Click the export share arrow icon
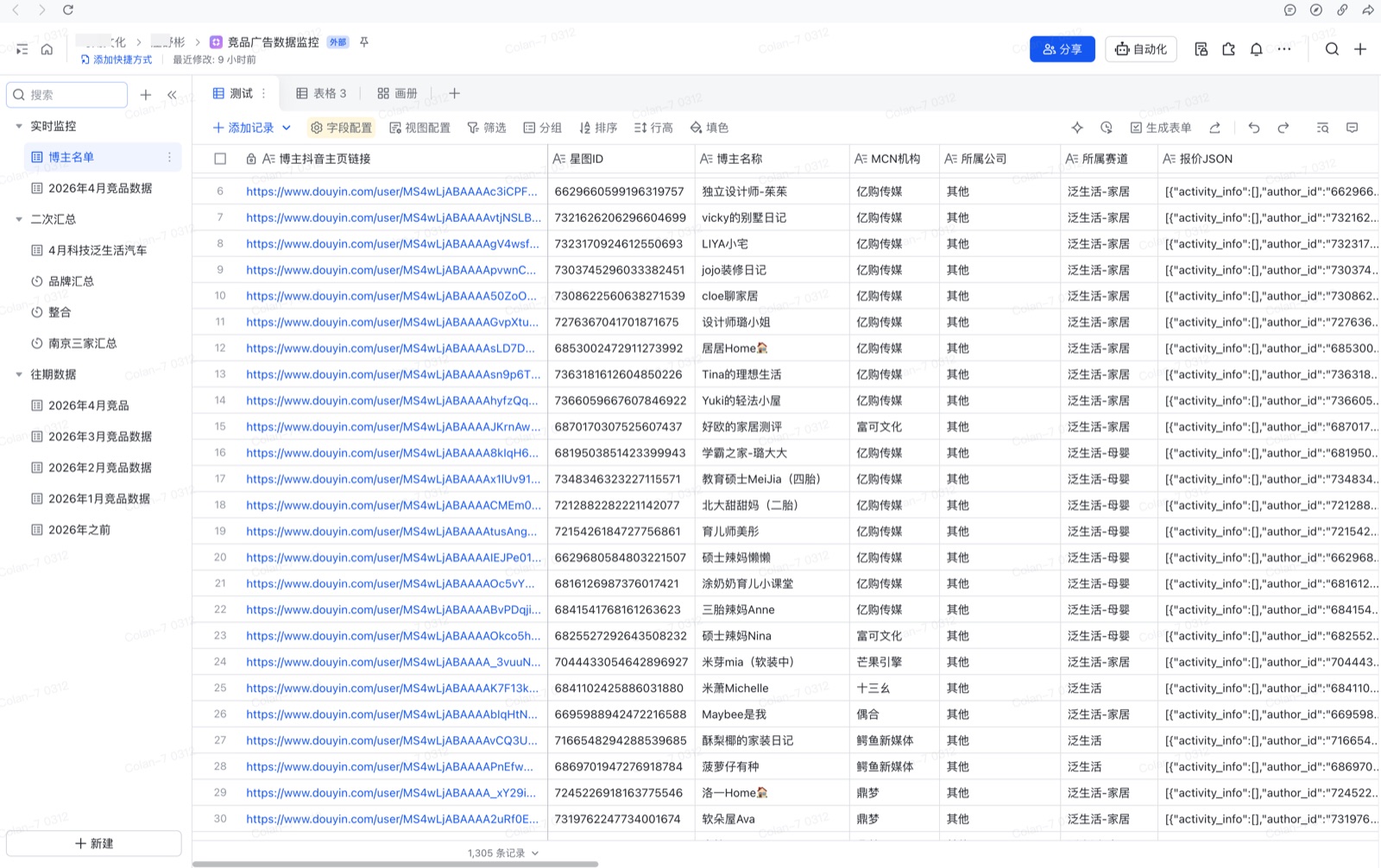The width and height of the screenshot is (1381, 868). pos(1214,128)
